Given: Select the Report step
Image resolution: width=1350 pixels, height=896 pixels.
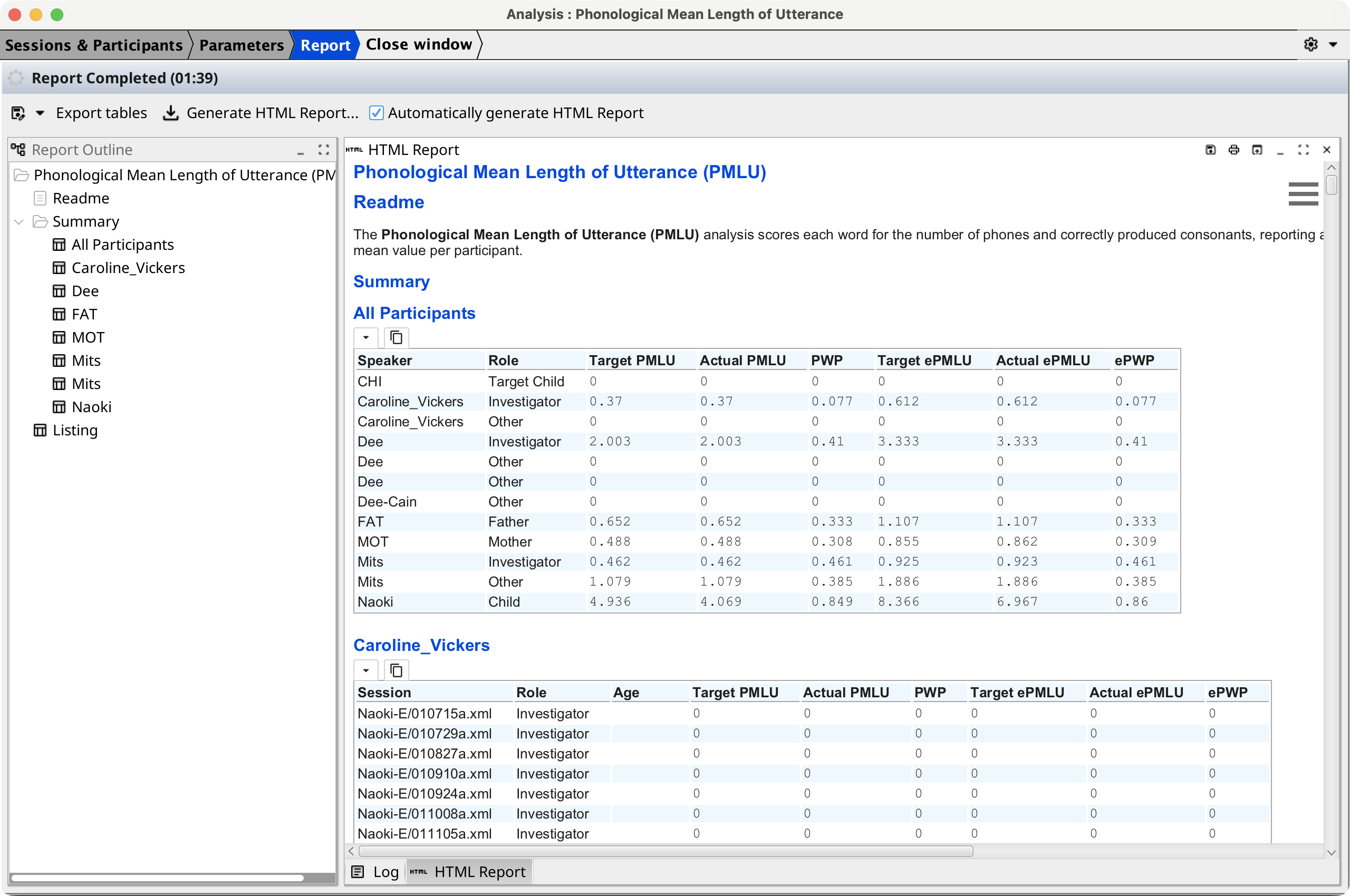Looking at the screenshot, I should click(325, 45).
